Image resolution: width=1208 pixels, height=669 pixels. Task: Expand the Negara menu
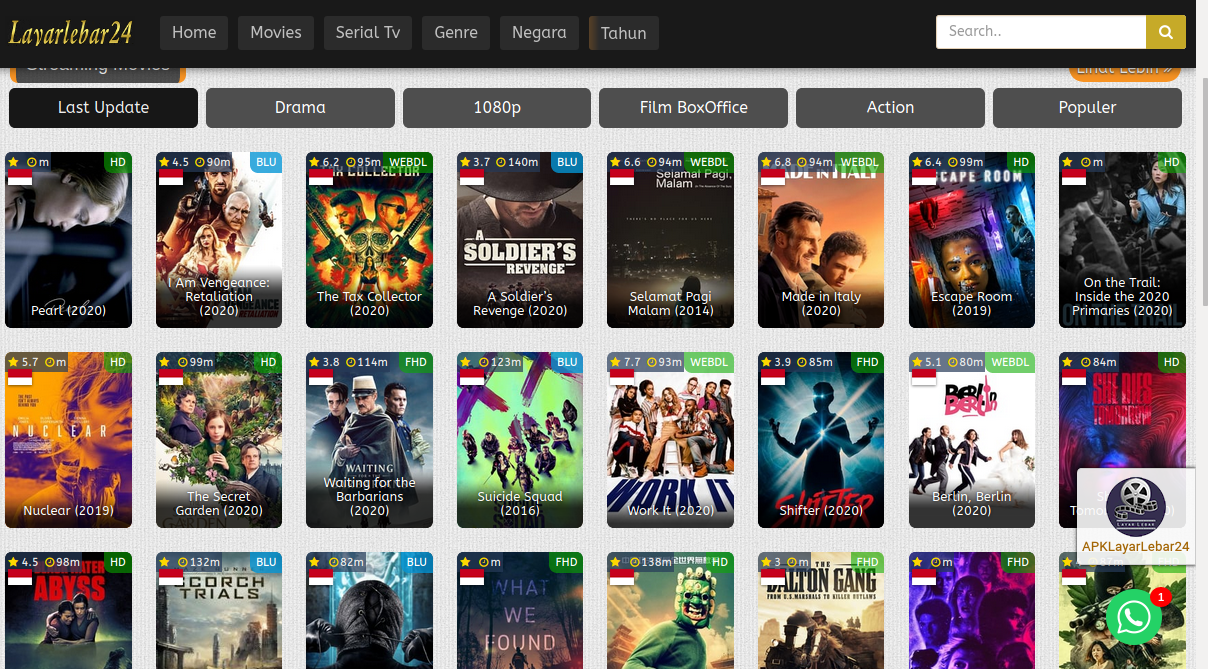pyautogui.click(x=539, y=33)
